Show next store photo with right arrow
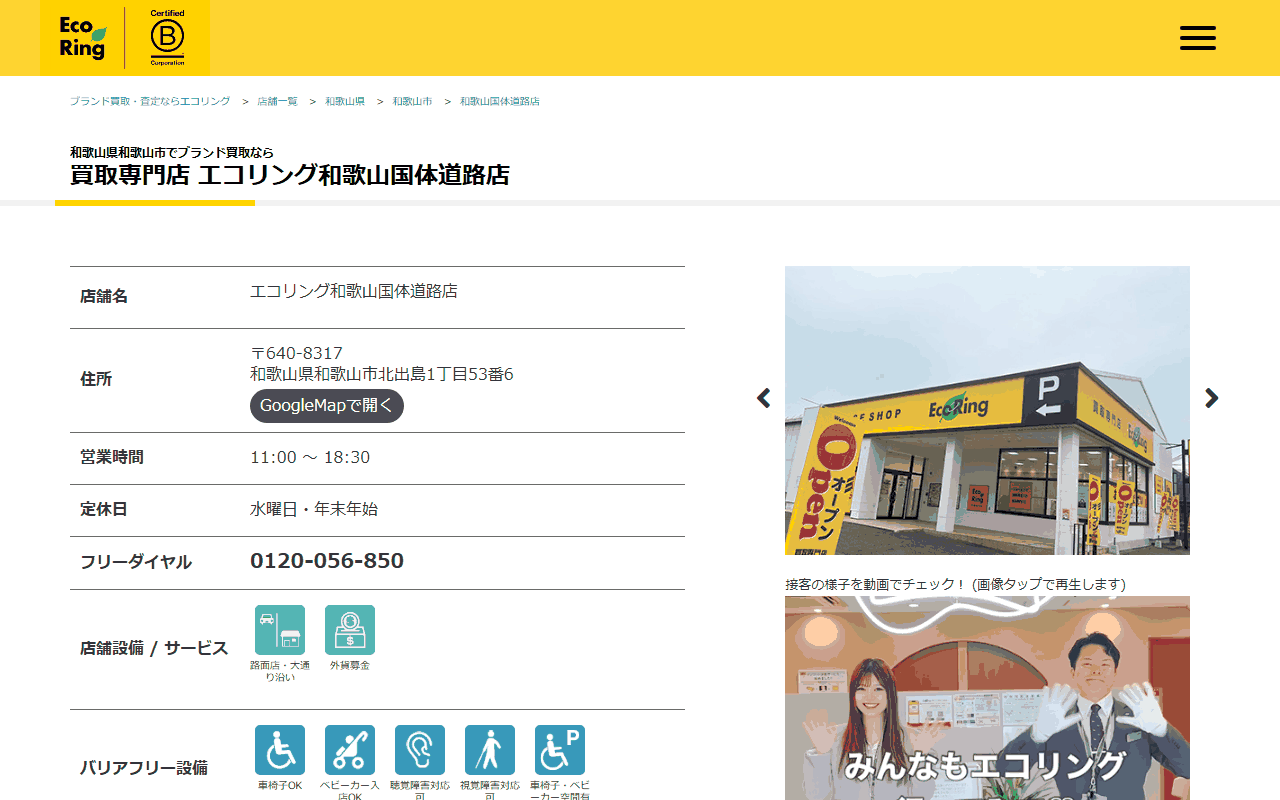The width and height of the screenshot is (1280, 800). pyautogui.click(x=1212, y=398)
